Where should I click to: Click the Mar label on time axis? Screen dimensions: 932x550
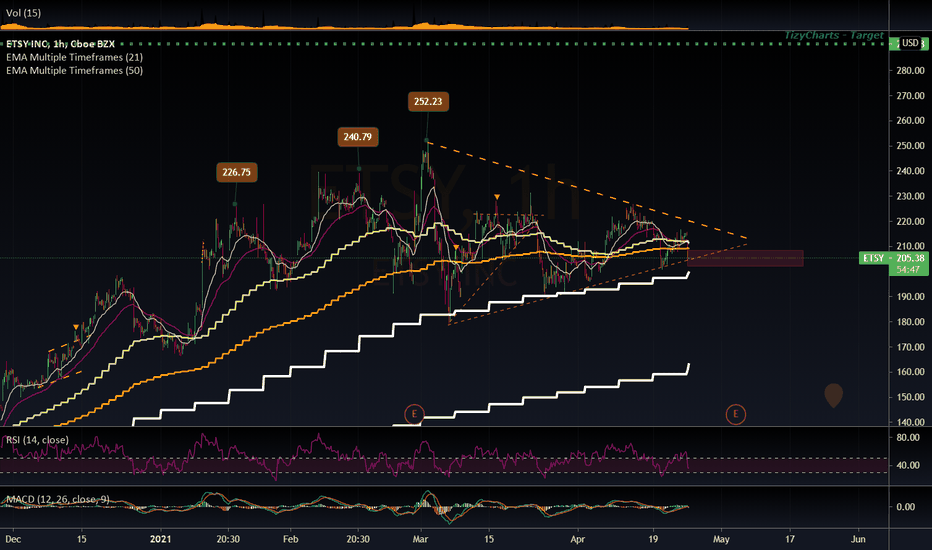(420, 539)
